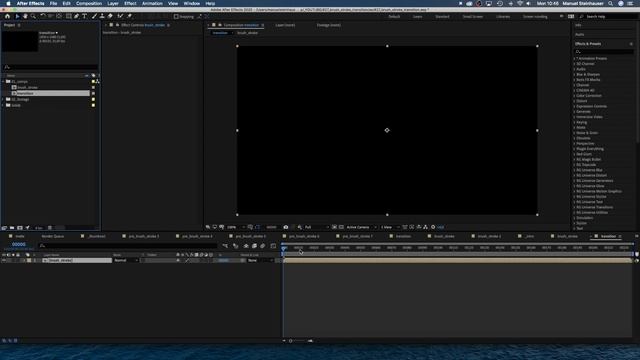Click the current time indicator in timeline
640x360 pixels.
click(284, 248)
